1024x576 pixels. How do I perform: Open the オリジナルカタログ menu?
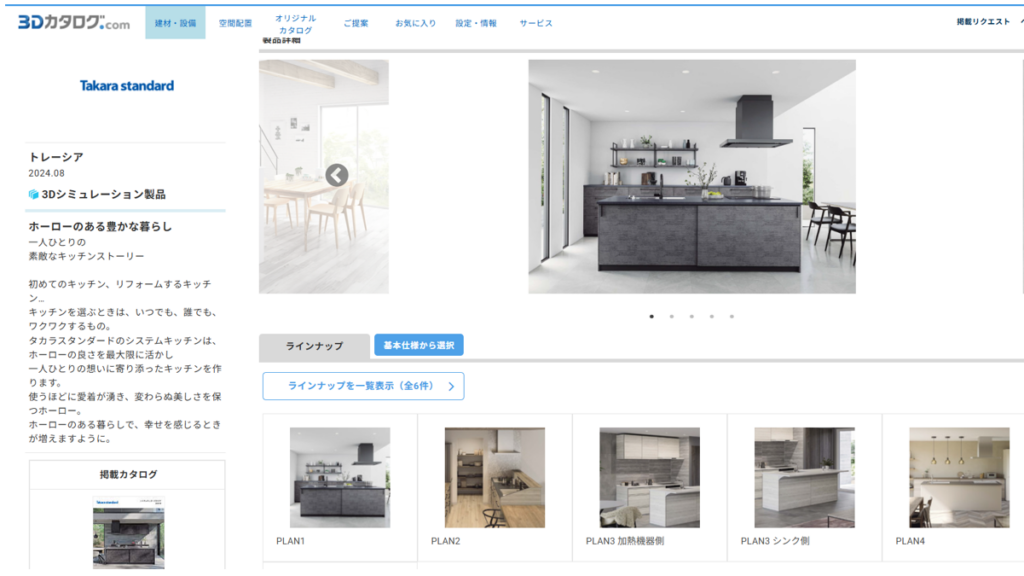[x=295, y=24]
